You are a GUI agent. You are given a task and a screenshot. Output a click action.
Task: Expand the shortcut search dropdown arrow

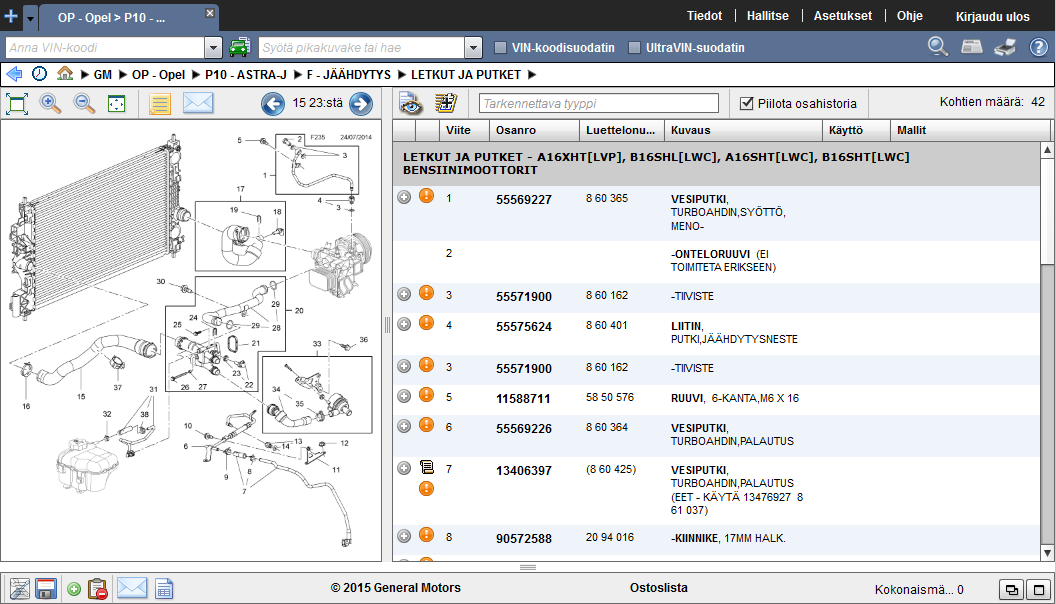point(473,47)
